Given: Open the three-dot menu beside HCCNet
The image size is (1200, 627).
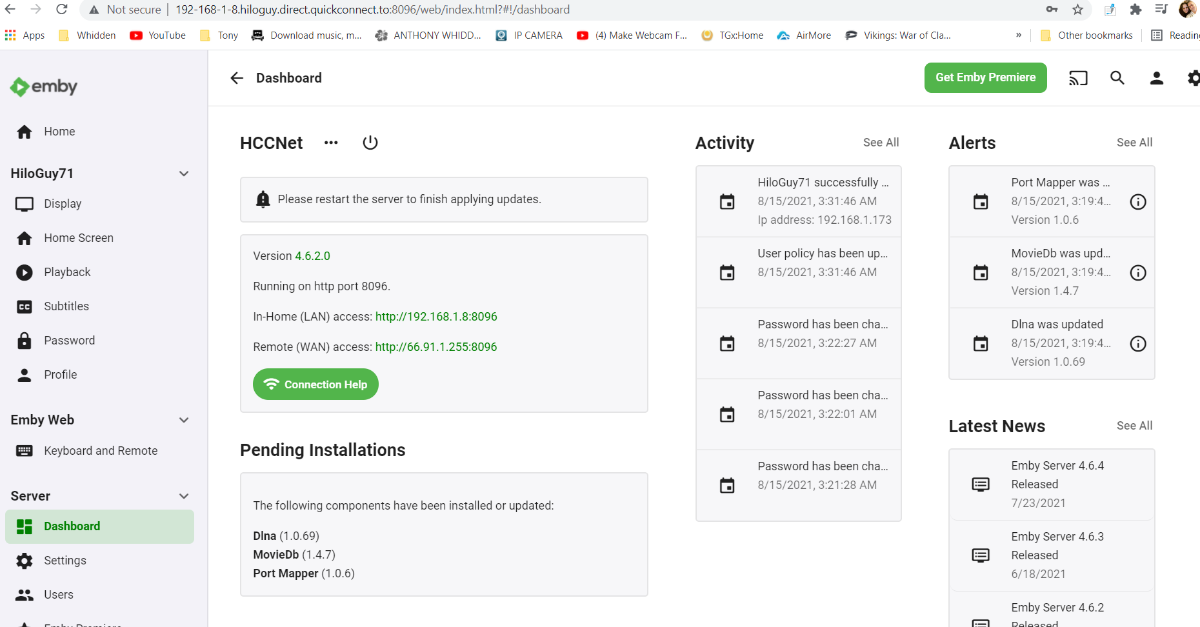Looking at the screenshot, I should pyautogui.click(x=331, y=143).
